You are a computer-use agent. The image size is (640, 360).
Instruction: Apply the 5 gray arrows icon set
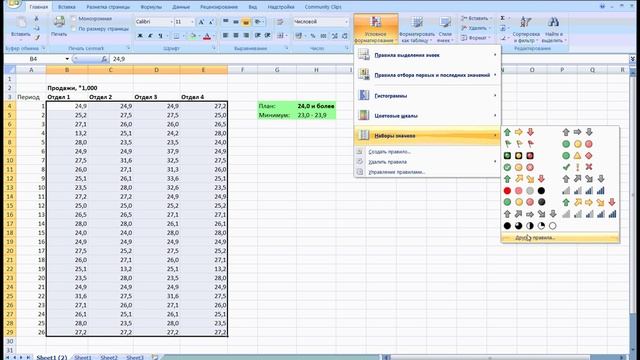(530, 214)
